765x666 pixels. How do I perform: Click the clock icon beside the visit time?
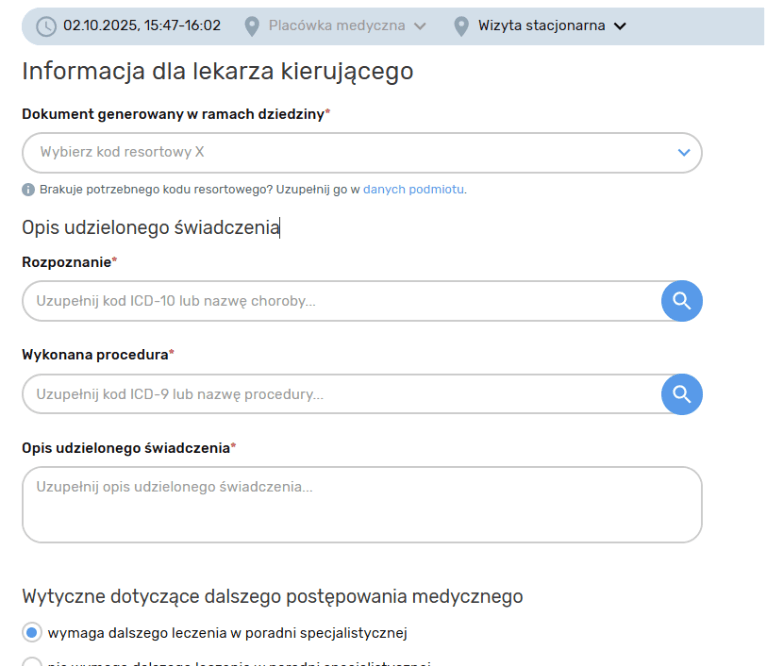click(46, 26)
